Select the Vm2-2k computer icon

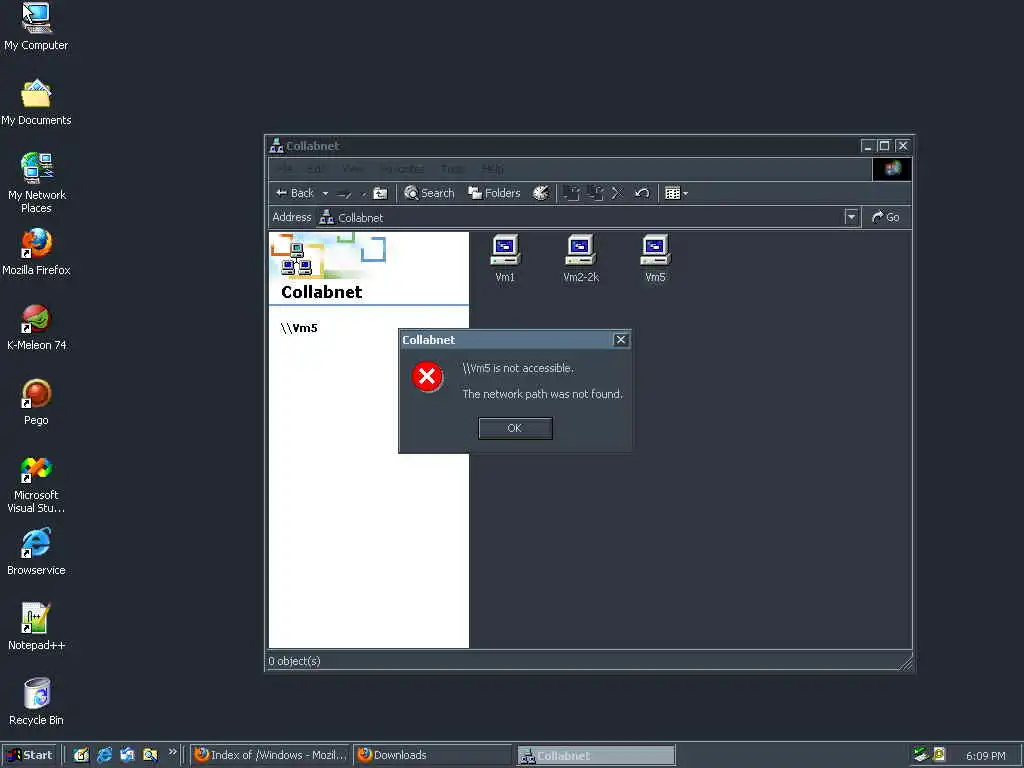(x=581, y=259)
